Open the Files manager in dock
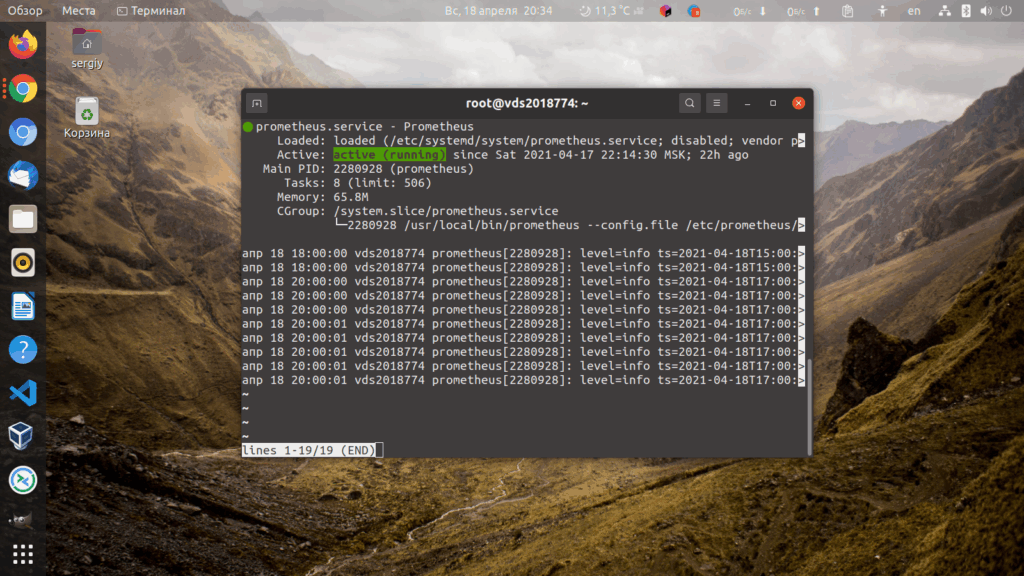 (23, 219)
